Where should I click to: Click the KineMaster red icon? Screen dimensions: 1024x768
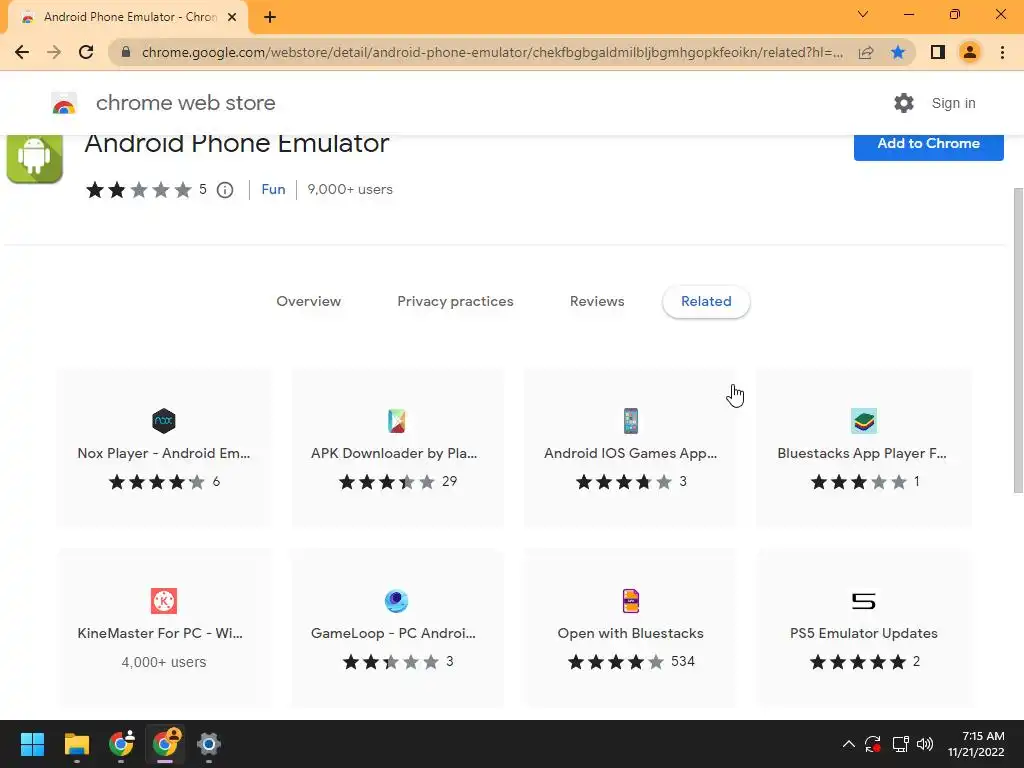click(164, 601)
